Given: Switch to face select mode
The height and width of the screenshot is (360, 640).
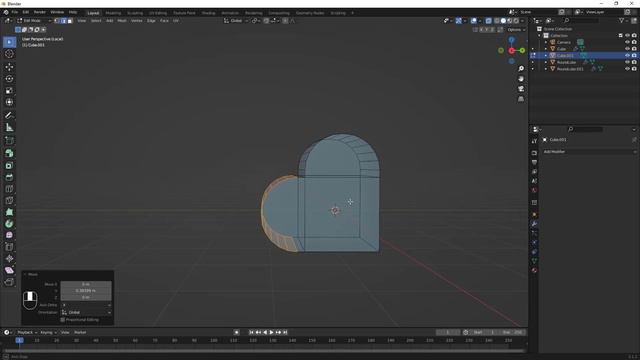Looking at the screenshot, I should coord(70,21).
